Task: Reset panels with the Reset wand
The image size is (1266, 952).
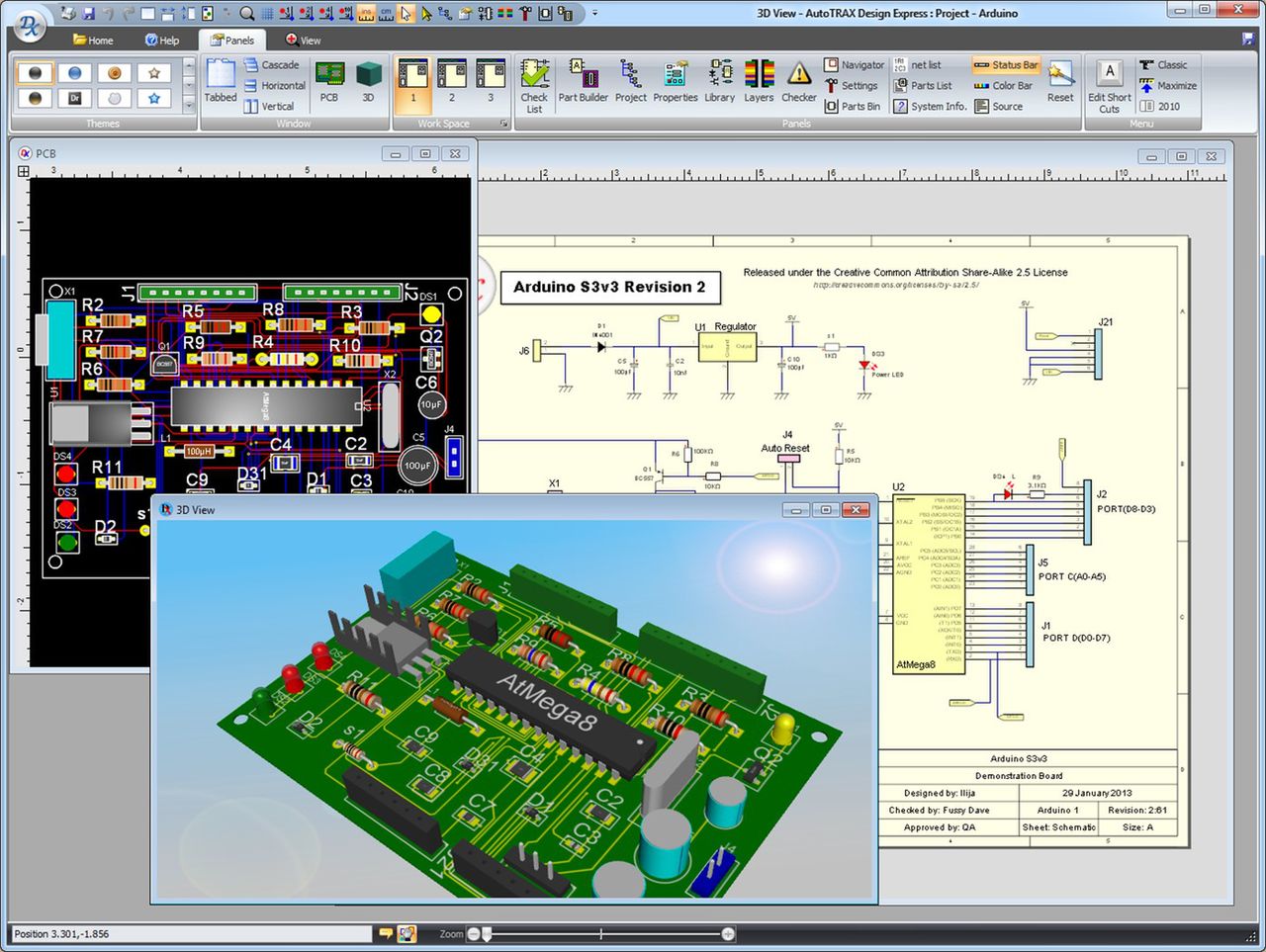Action: [1060, 82]
